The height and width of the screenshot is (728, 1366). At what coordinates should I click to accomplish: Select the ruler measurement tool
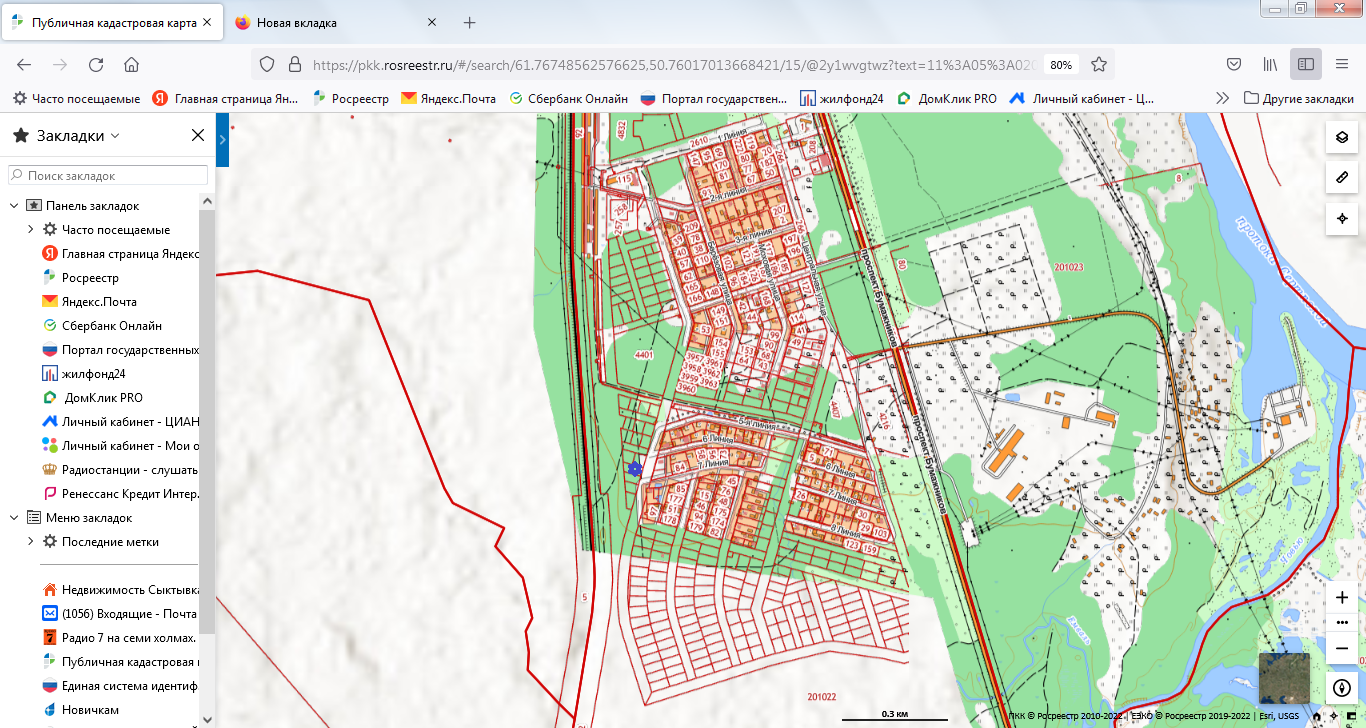coord(1341,178)
